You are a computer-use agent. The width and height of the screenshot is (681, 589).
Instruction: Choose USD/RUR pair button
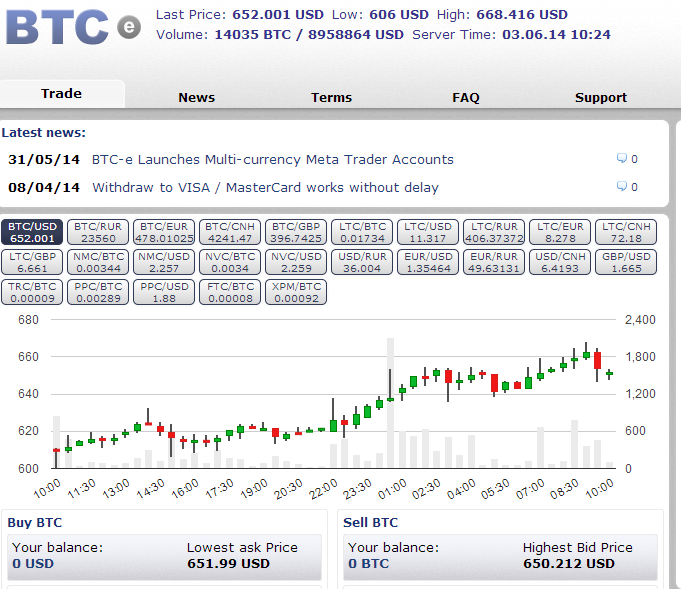point(362,262)
